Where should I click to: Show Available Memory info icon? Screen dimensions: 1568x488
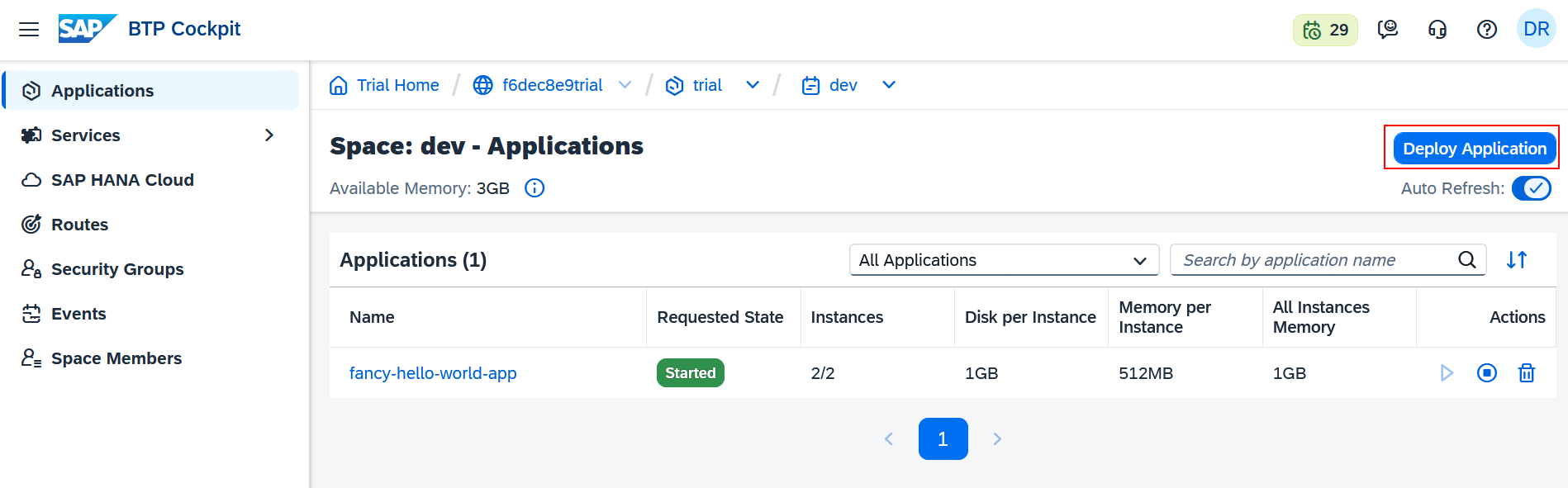click(535, 188)
